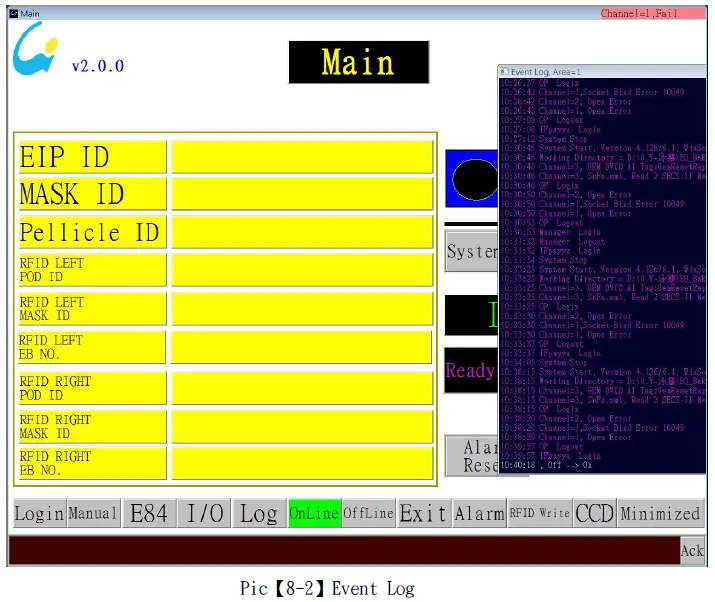Click the Ready status indicator
Screen dimensions: 715x602
tap(471, 370)
